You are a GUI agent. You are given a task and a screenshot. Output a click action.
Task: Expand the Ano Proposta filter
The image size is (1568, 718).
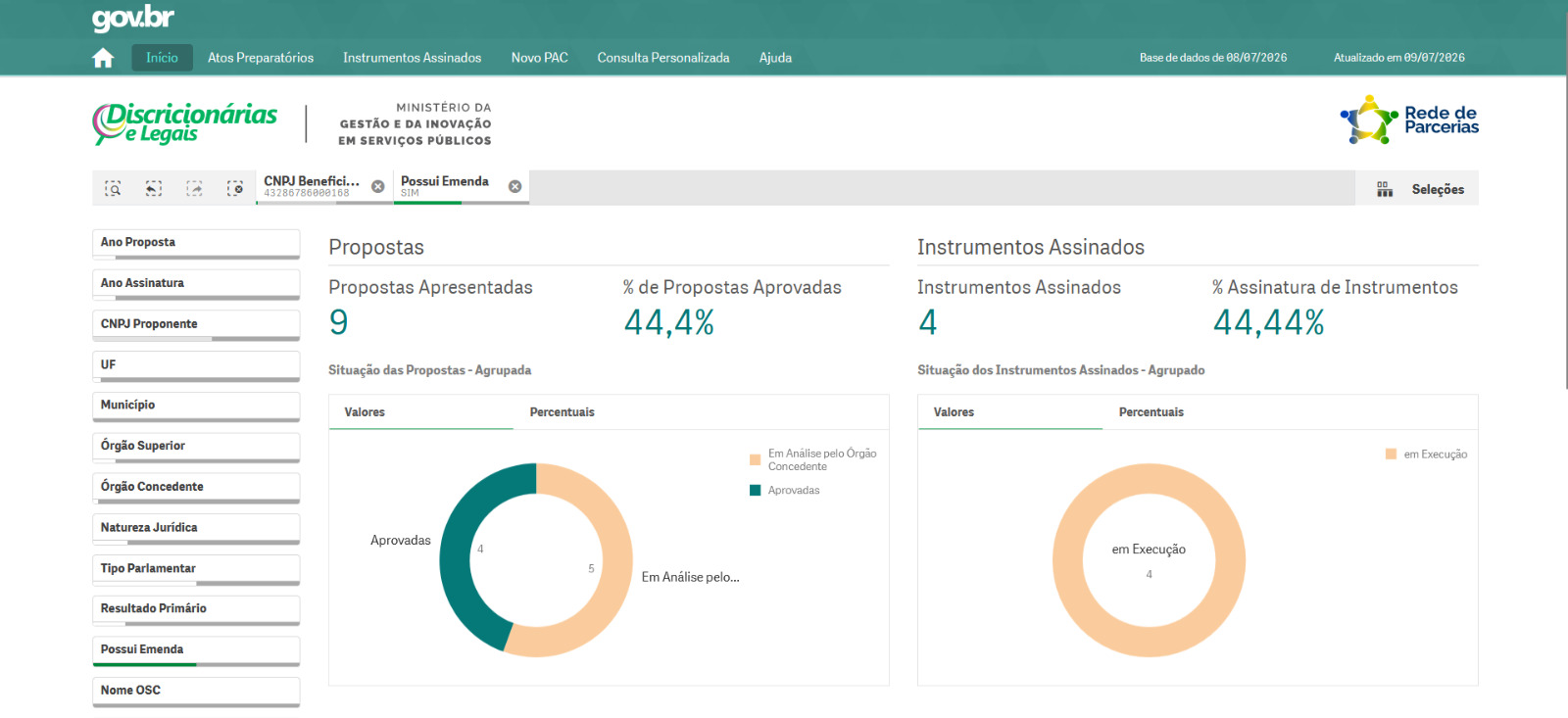[x=196, y=244]
